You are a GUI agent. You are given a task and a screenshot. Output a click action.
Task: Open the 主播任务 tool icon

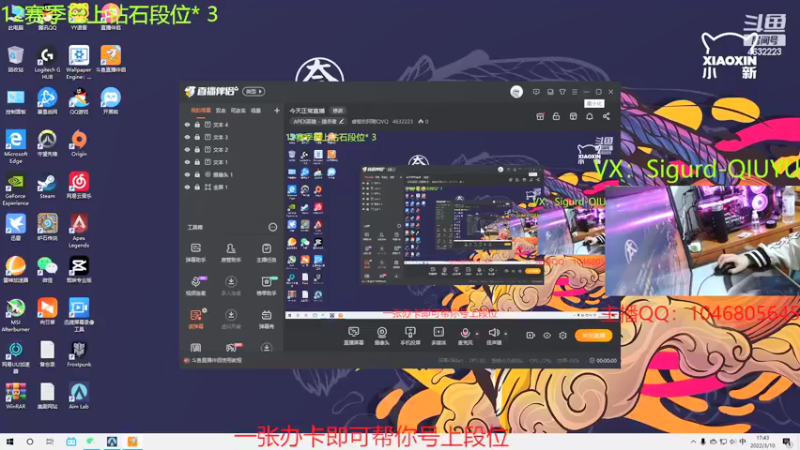(x=266, y=252)
